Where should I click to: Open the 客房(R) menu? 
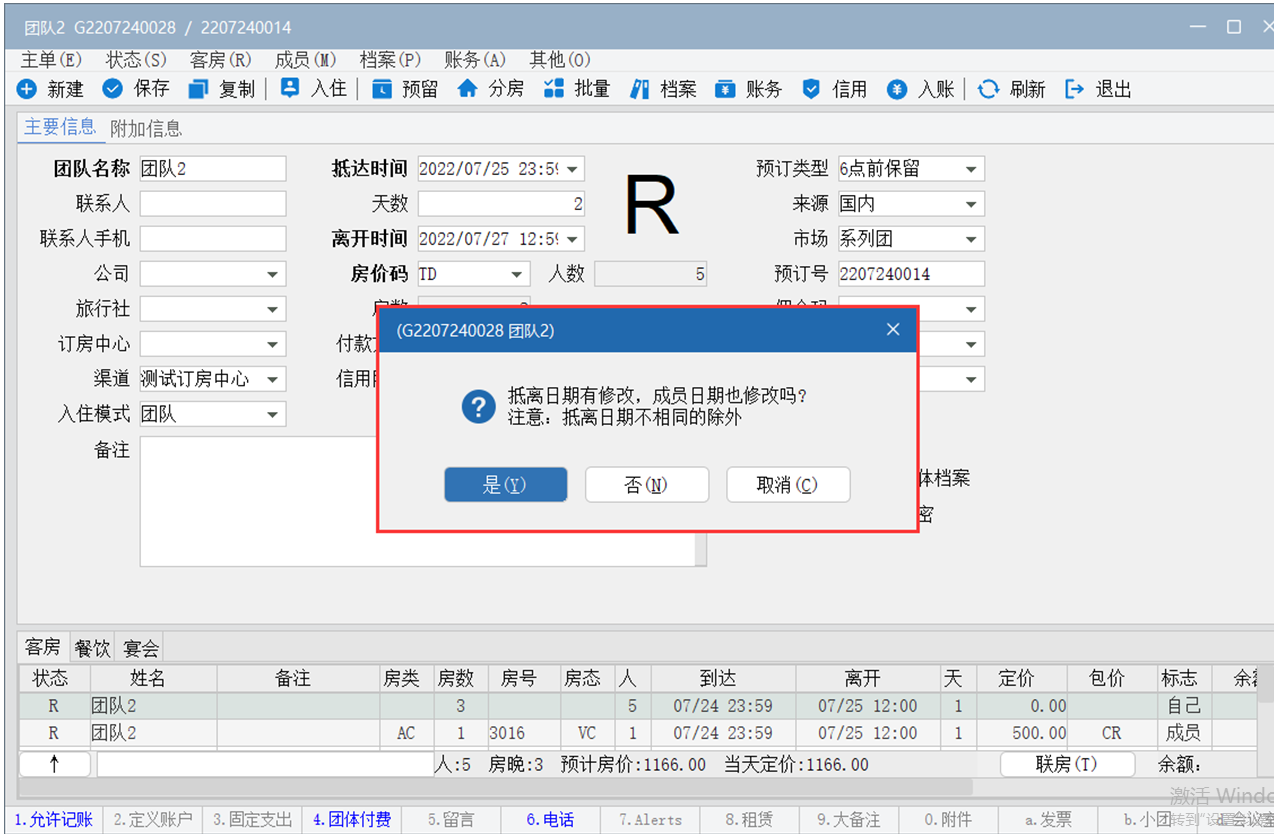221,60
